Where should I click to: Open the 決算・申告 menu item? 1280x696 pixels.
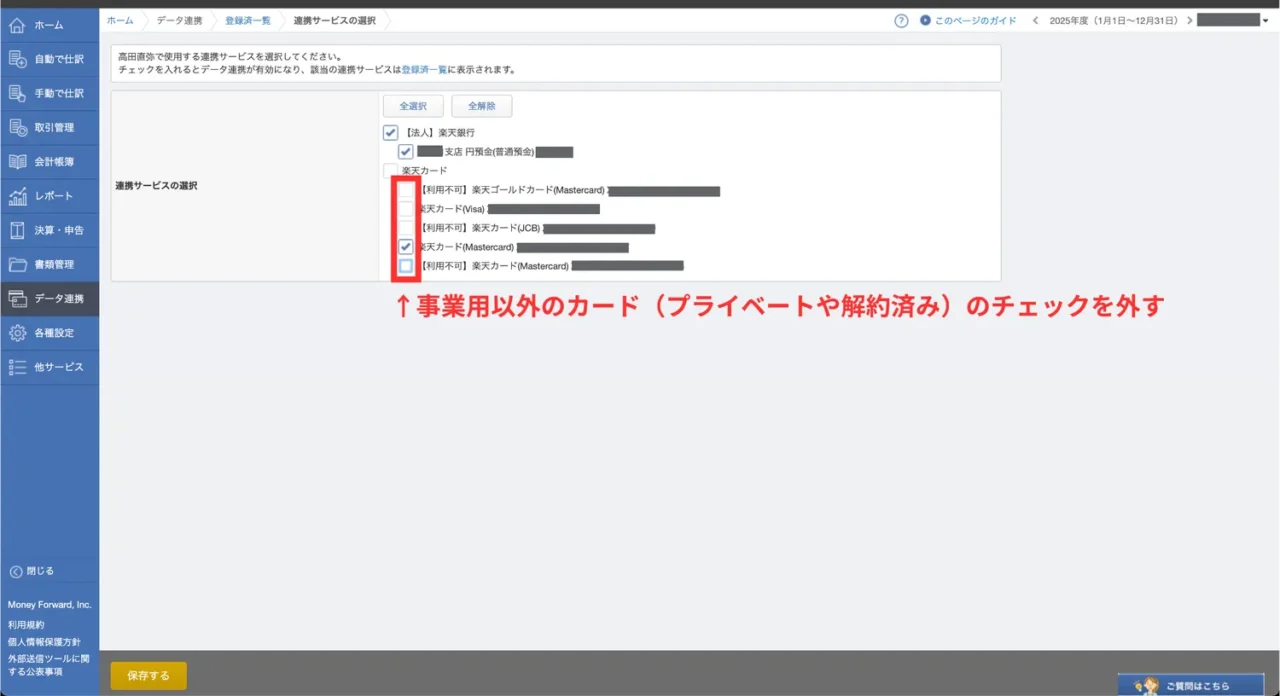(50, 230)
